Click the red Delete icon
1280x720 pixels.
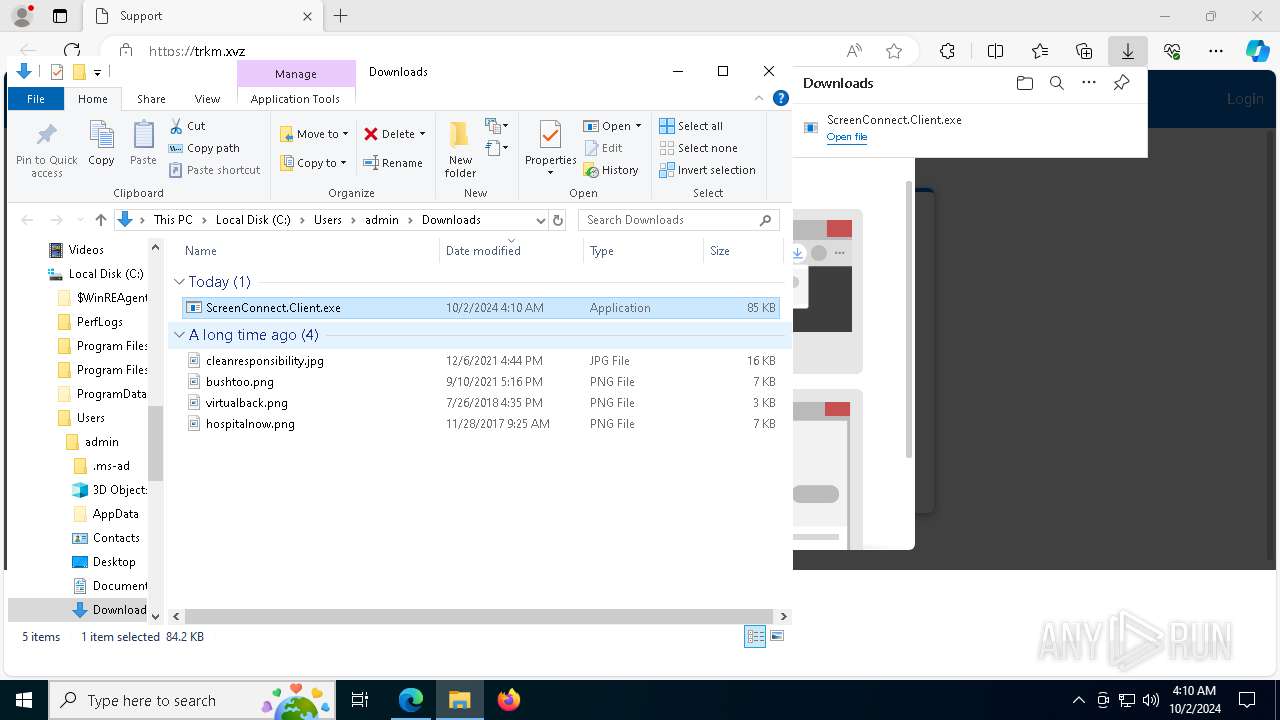click(371, 134)
